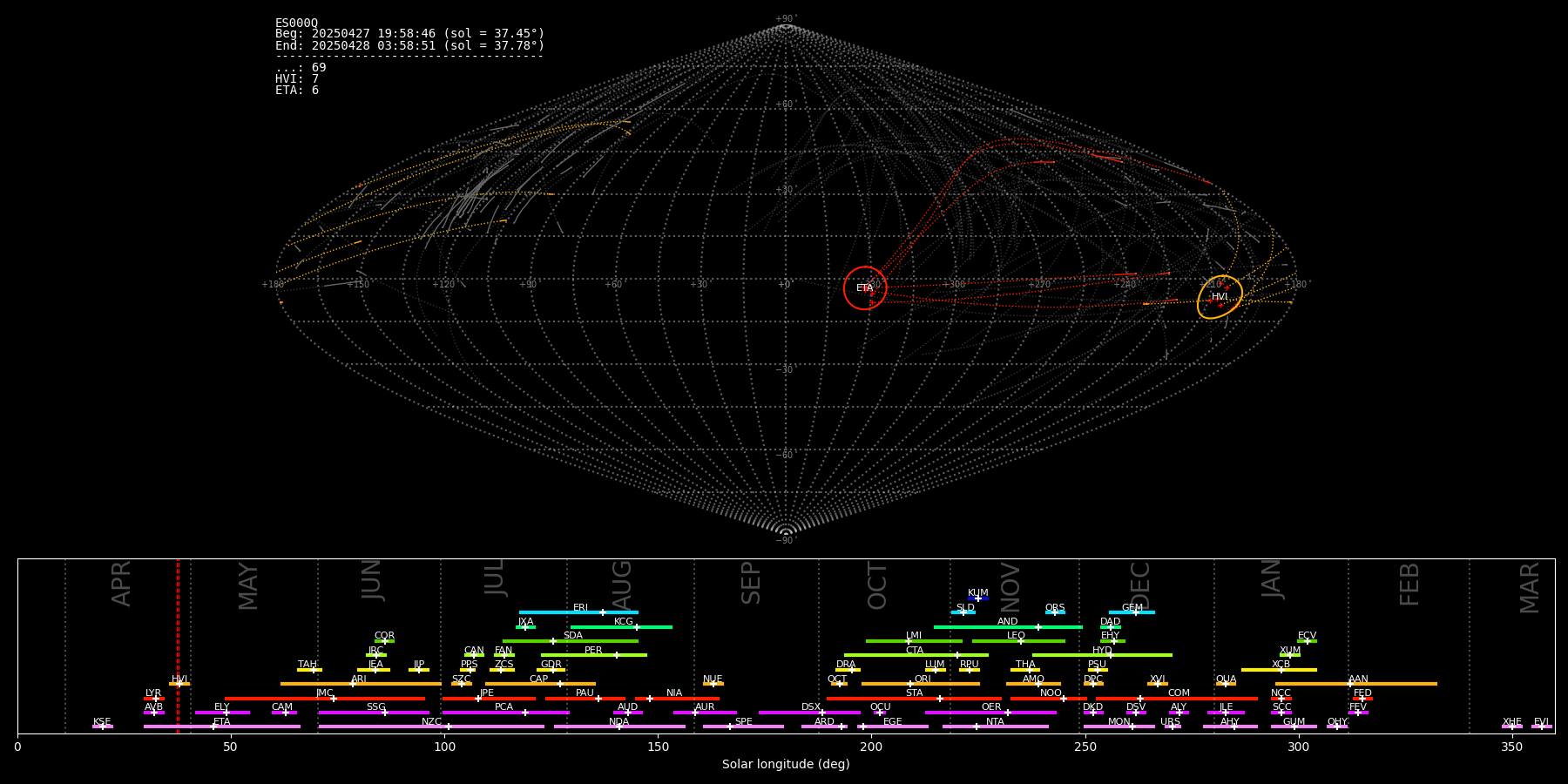Click the ERI shower cyan bar
Viewport: 1568px width, 784px height.
pyautogui.click(x=578, y=612)
